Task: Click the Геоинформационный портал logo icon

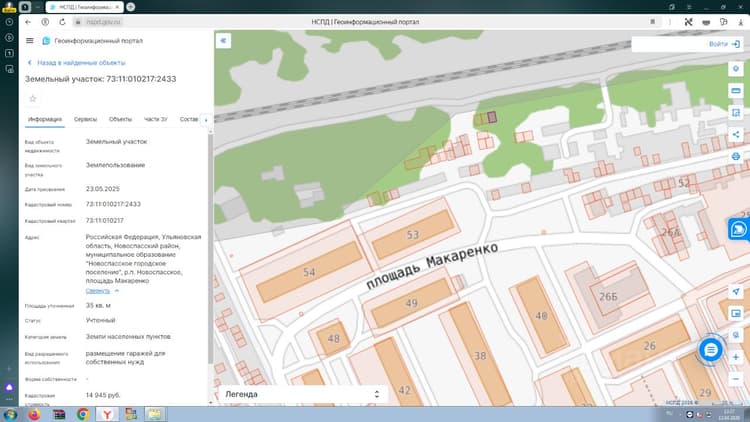Action: (46, 41)
